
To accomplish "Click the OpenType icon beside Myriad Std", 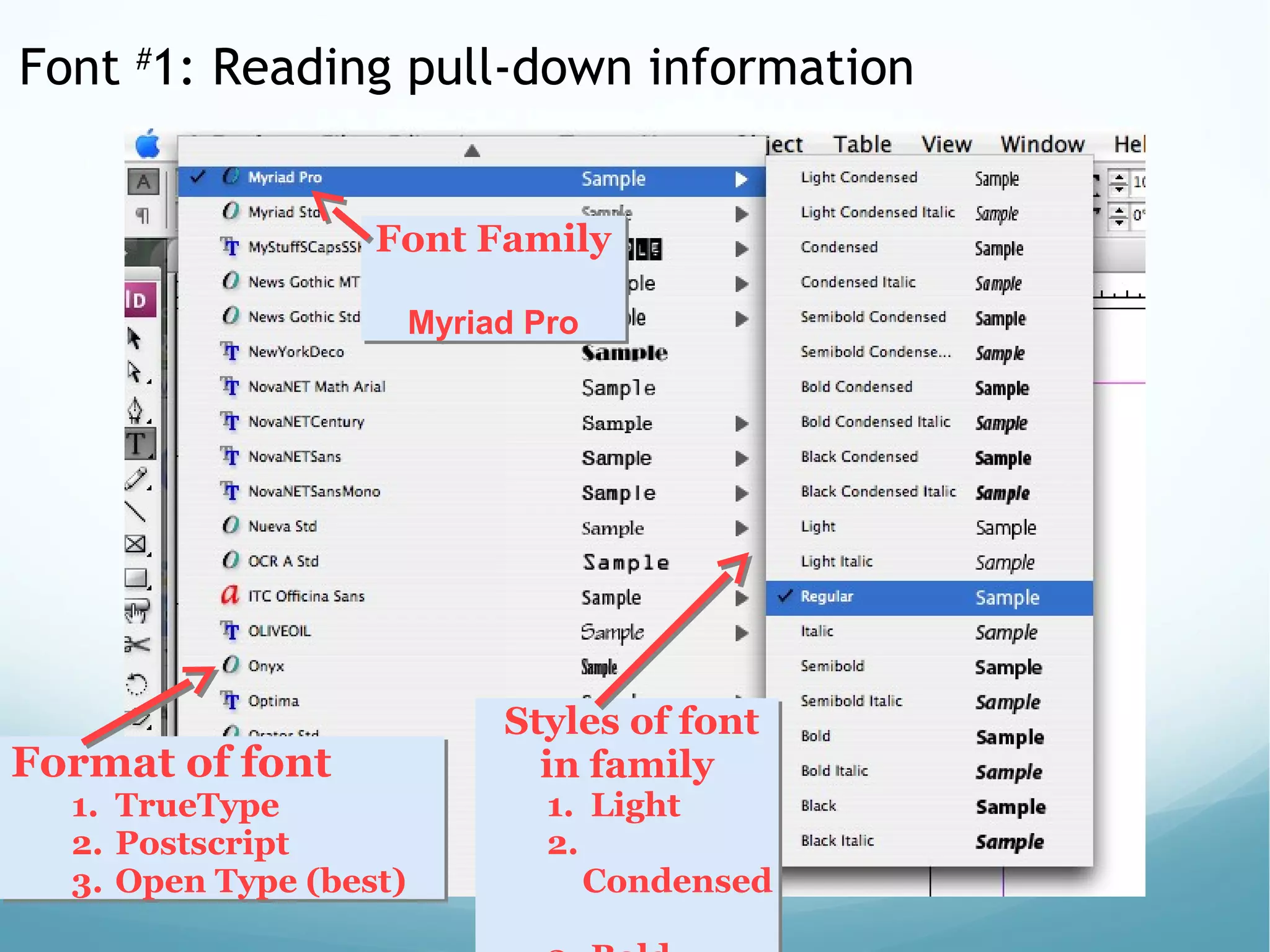I will (x=231, y=211).
